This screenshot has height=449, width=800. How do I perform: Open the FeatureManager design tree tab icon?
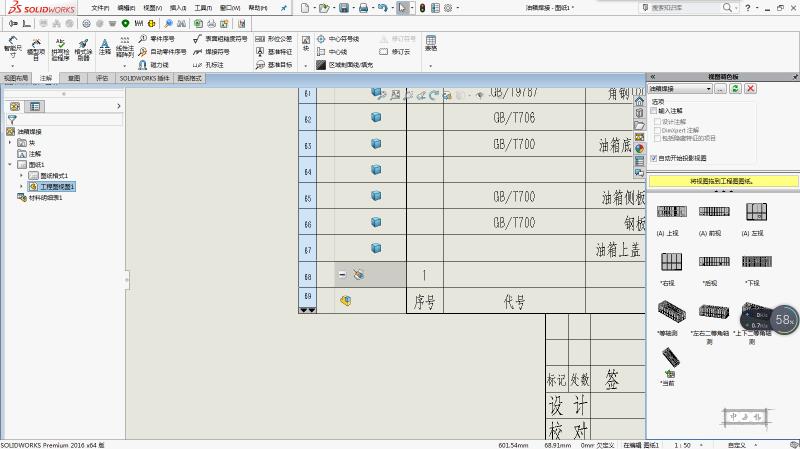point(15,106)
